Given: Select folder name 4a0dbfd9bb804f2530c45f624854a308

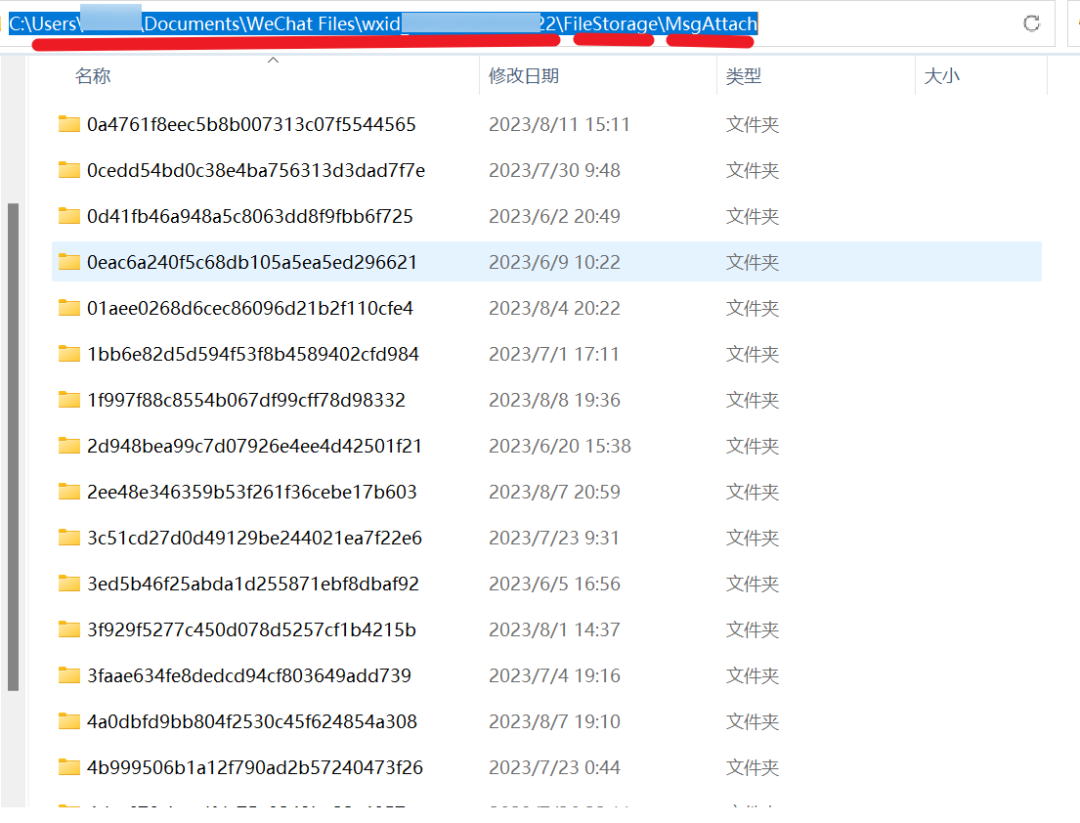Looking at the screenshot, I should [x=252, y=722].
